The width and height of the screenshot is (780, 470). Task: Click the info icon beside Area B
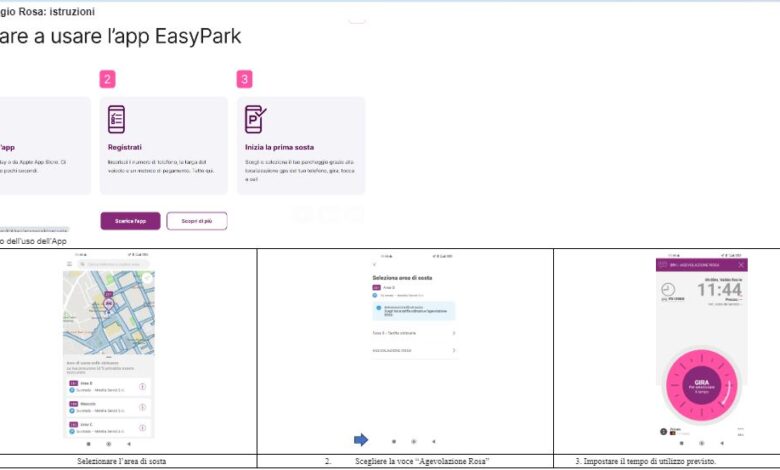142,386
